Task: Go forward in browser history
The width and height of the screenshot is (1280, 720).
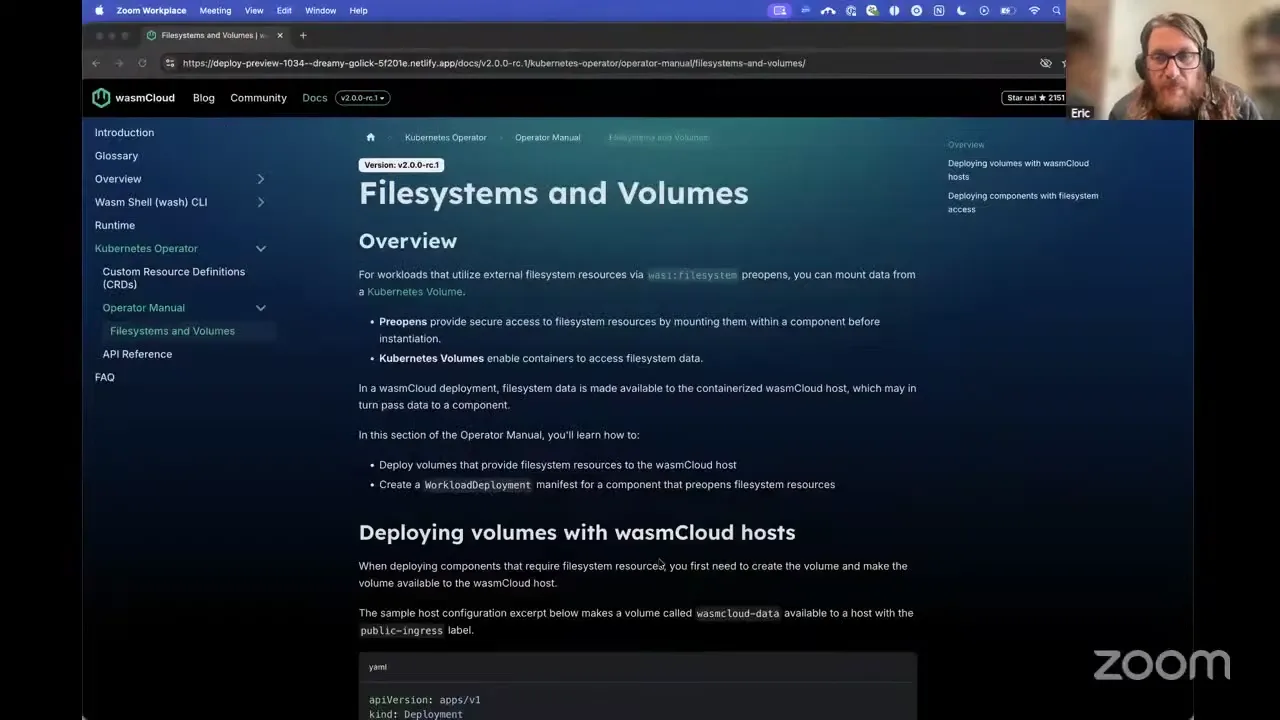Action: (x=119, y=63)
